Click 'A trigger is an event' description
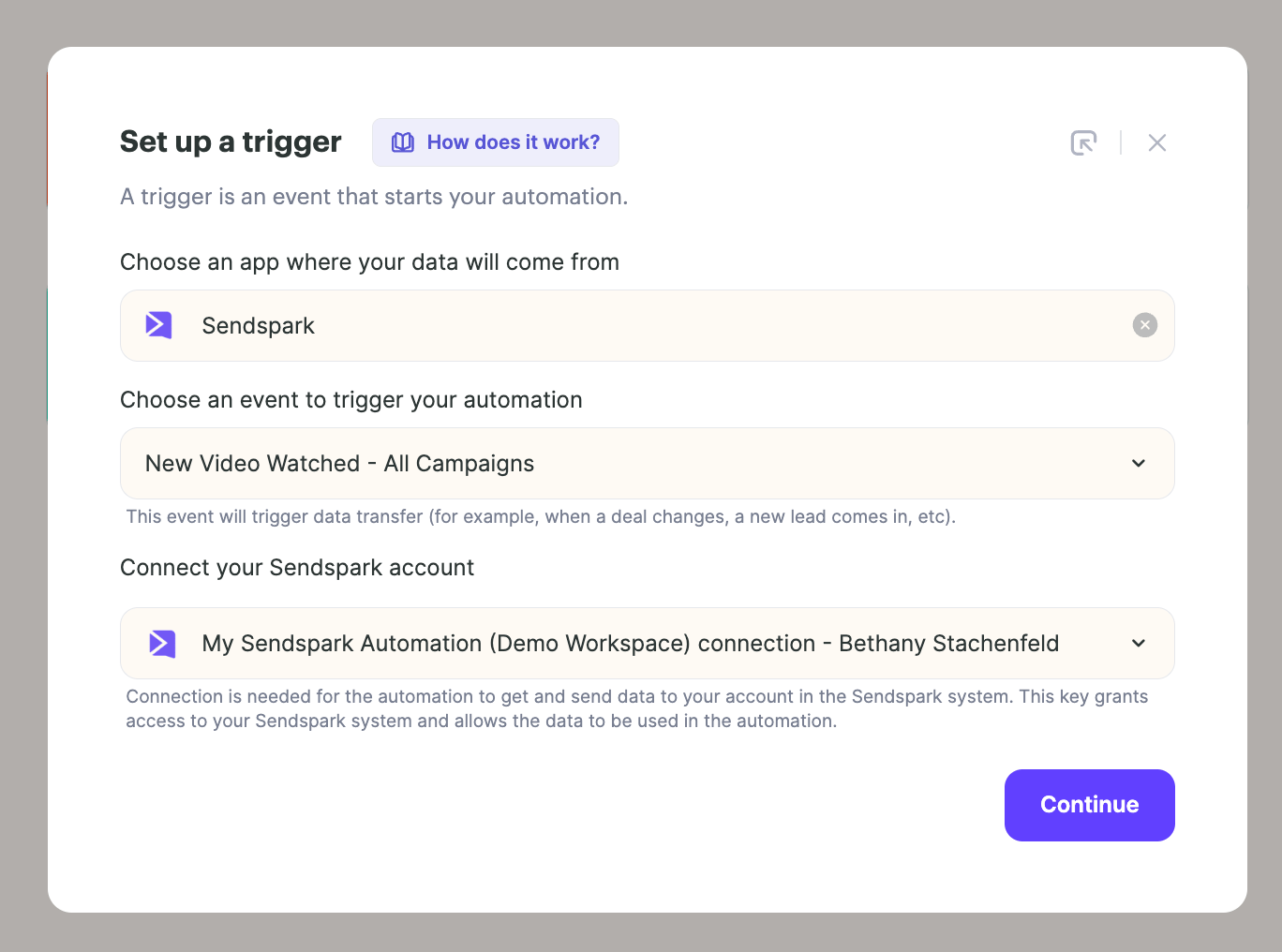The height and width of the screenshot is (952, 1282). (x=374, y=197)
